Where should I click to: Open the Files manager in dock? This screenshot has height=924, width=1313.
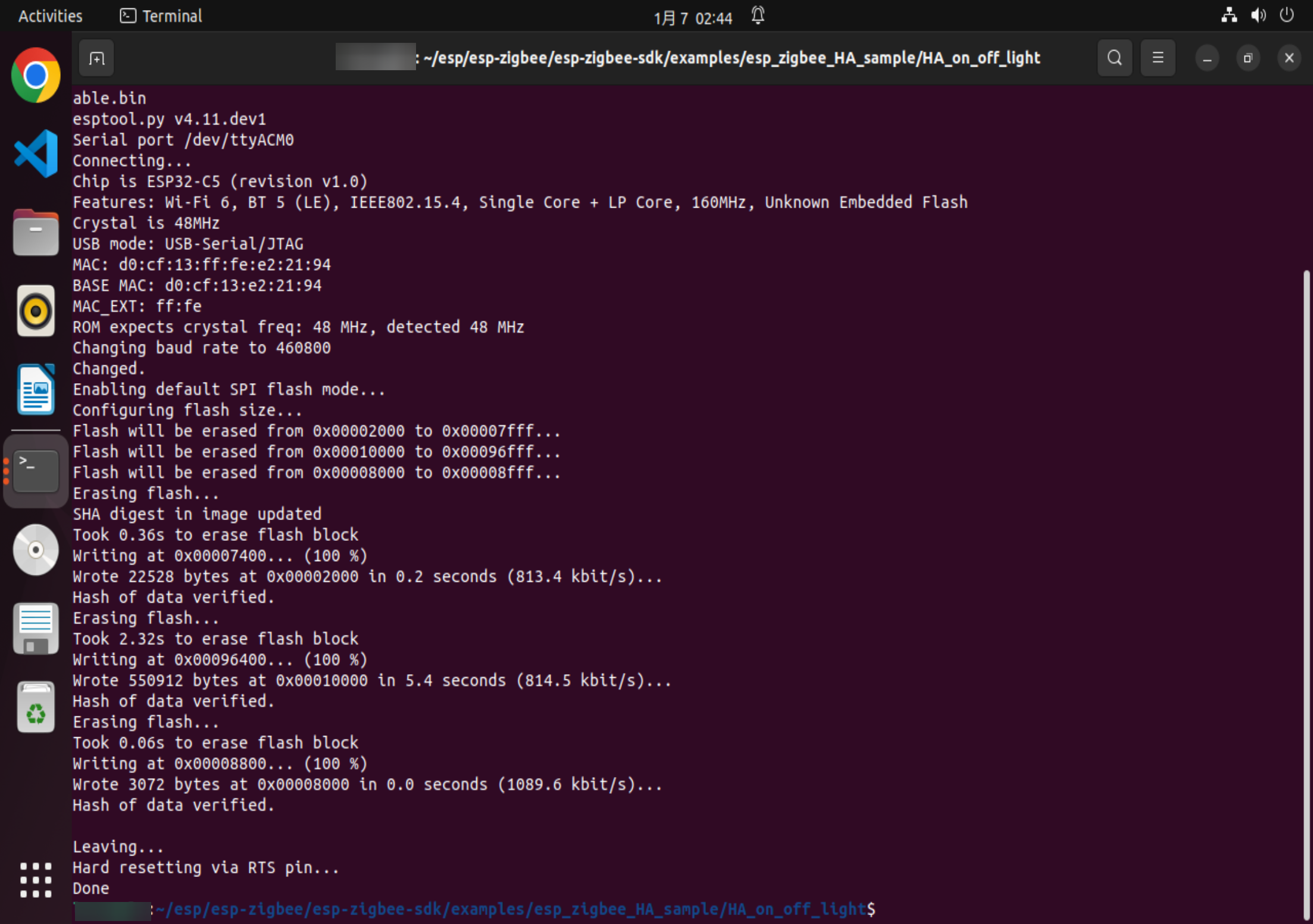coord(36,233)
